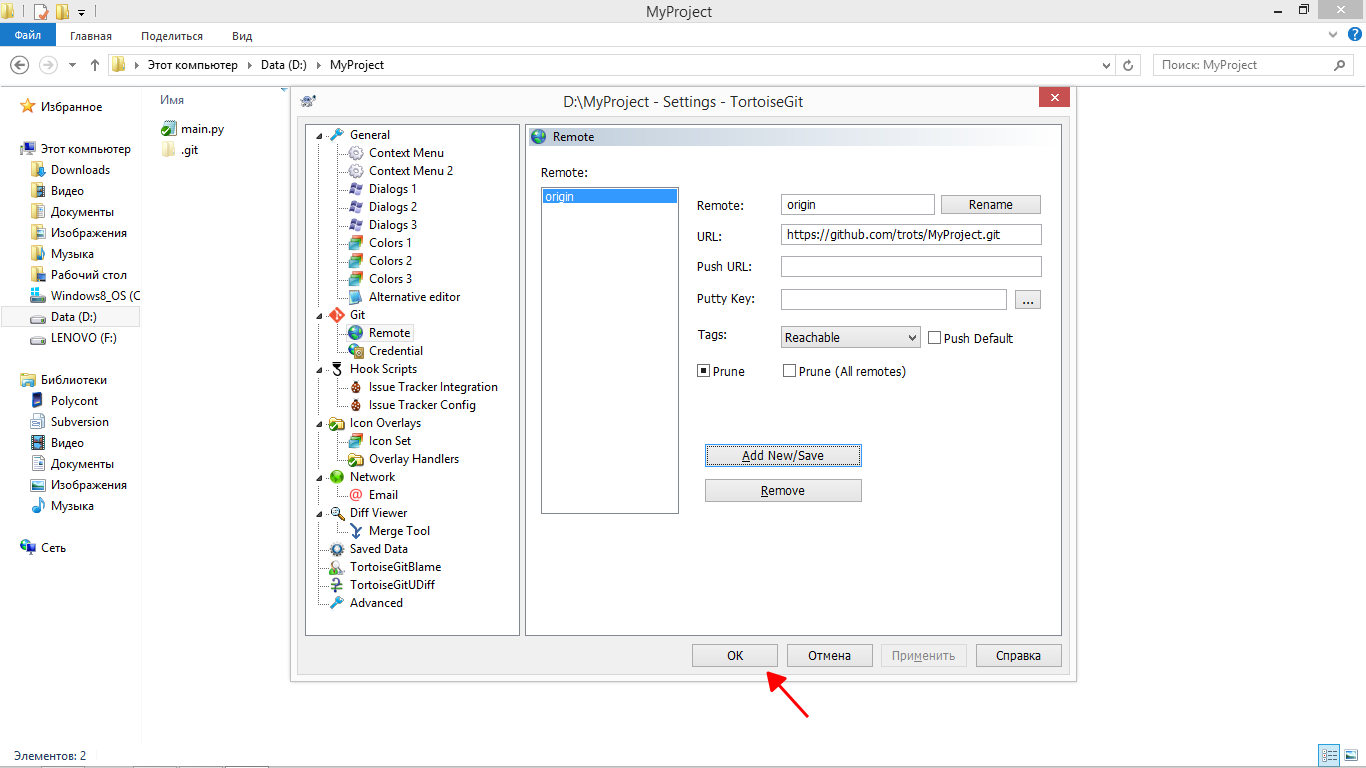Click the red Git diamond icon
Screen dimensions: 1366x768
[x=337, y=315]
